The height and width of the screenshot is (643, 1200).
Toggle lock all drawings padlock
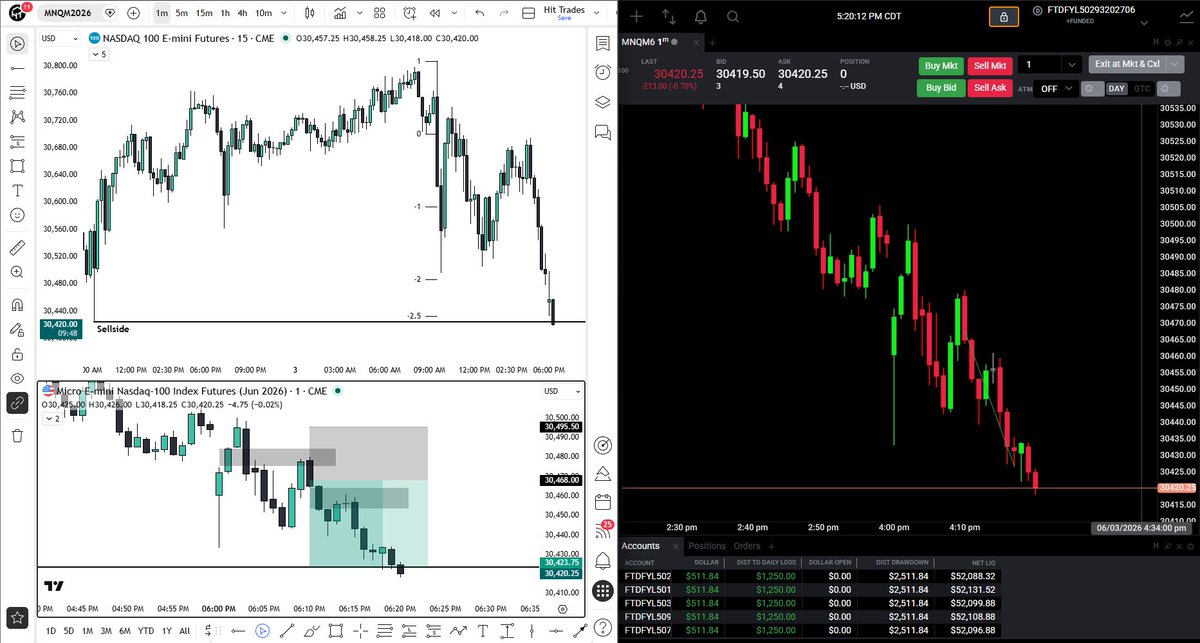(x=17, y=354)
